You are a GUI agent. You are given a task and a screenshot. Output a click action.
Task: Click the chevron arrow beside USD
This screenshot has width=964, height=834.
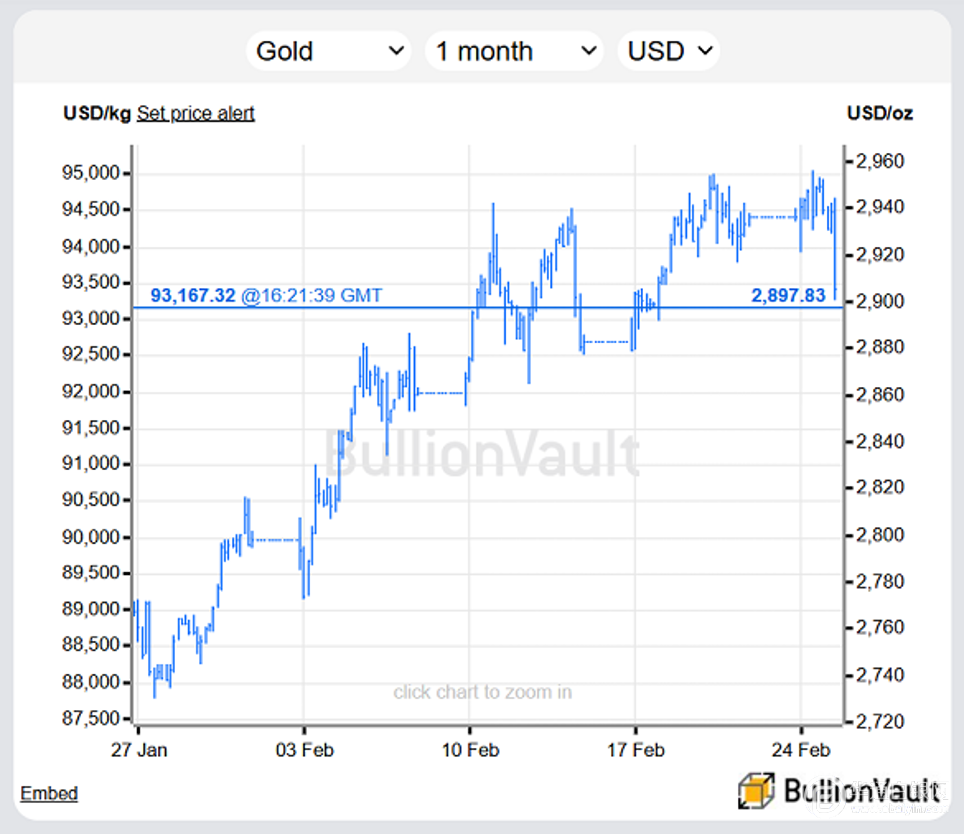706,50
